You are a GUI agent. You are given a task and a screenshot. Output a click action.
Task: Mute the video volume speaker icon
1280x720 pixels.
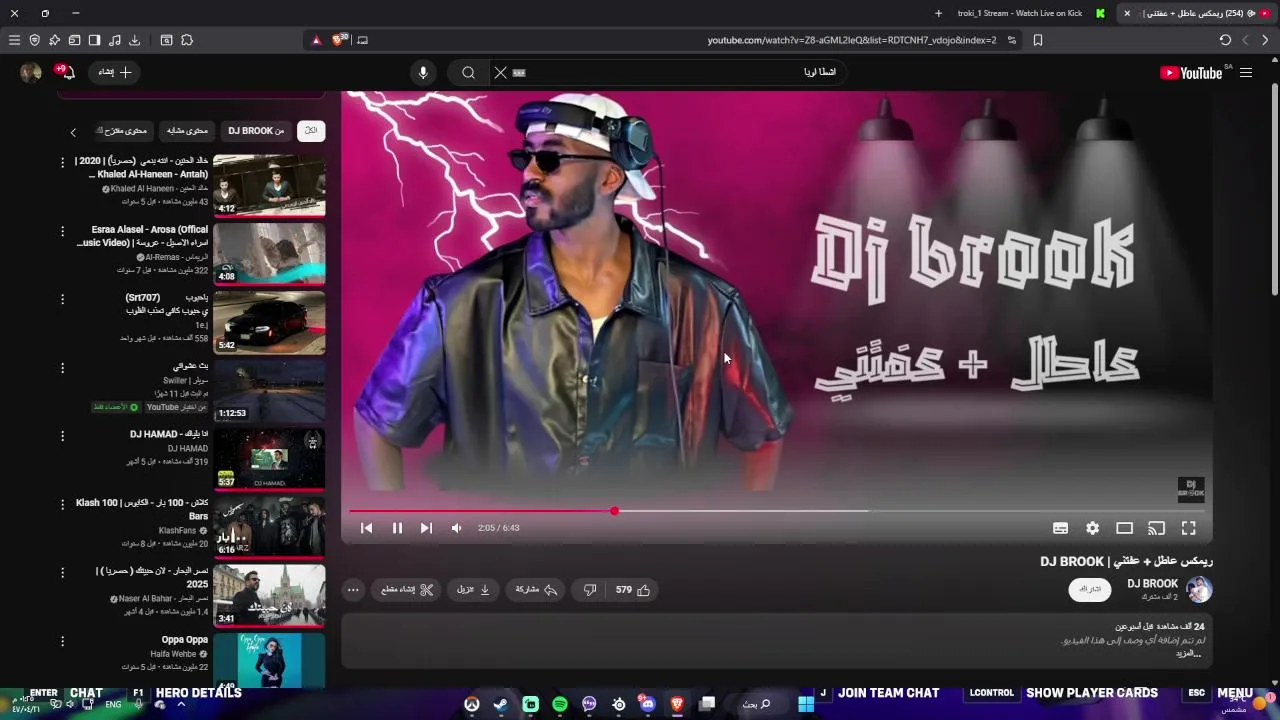(456, 528)
